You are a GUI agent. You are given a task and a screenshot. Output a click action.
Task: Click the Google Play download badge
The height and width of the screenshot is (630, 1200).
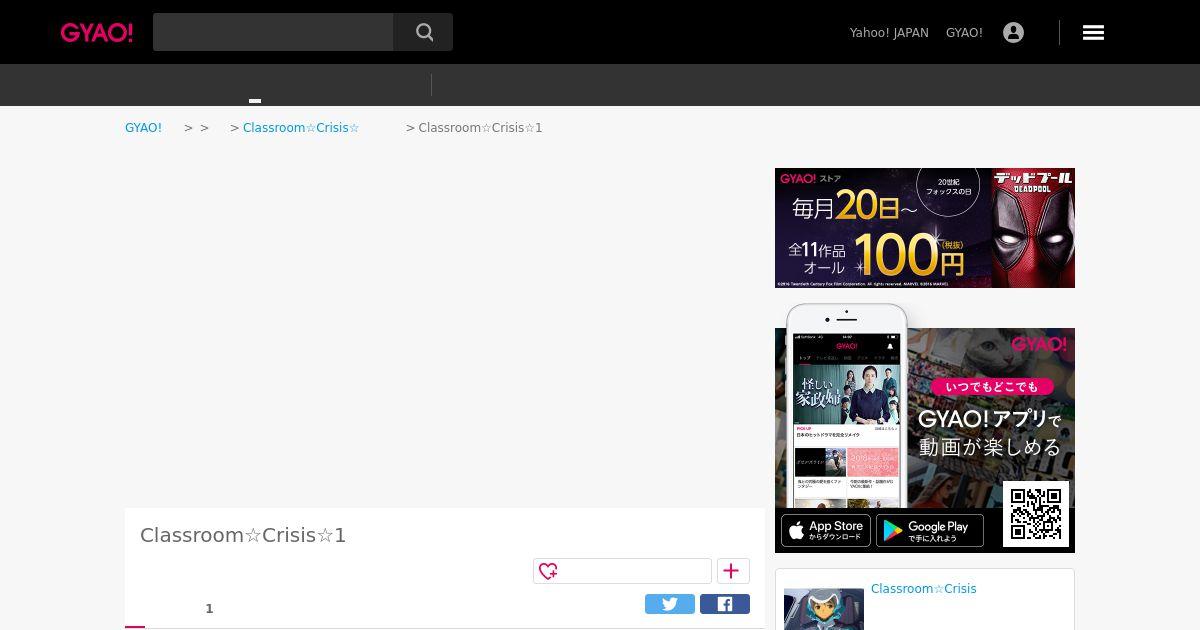(930, 530)
